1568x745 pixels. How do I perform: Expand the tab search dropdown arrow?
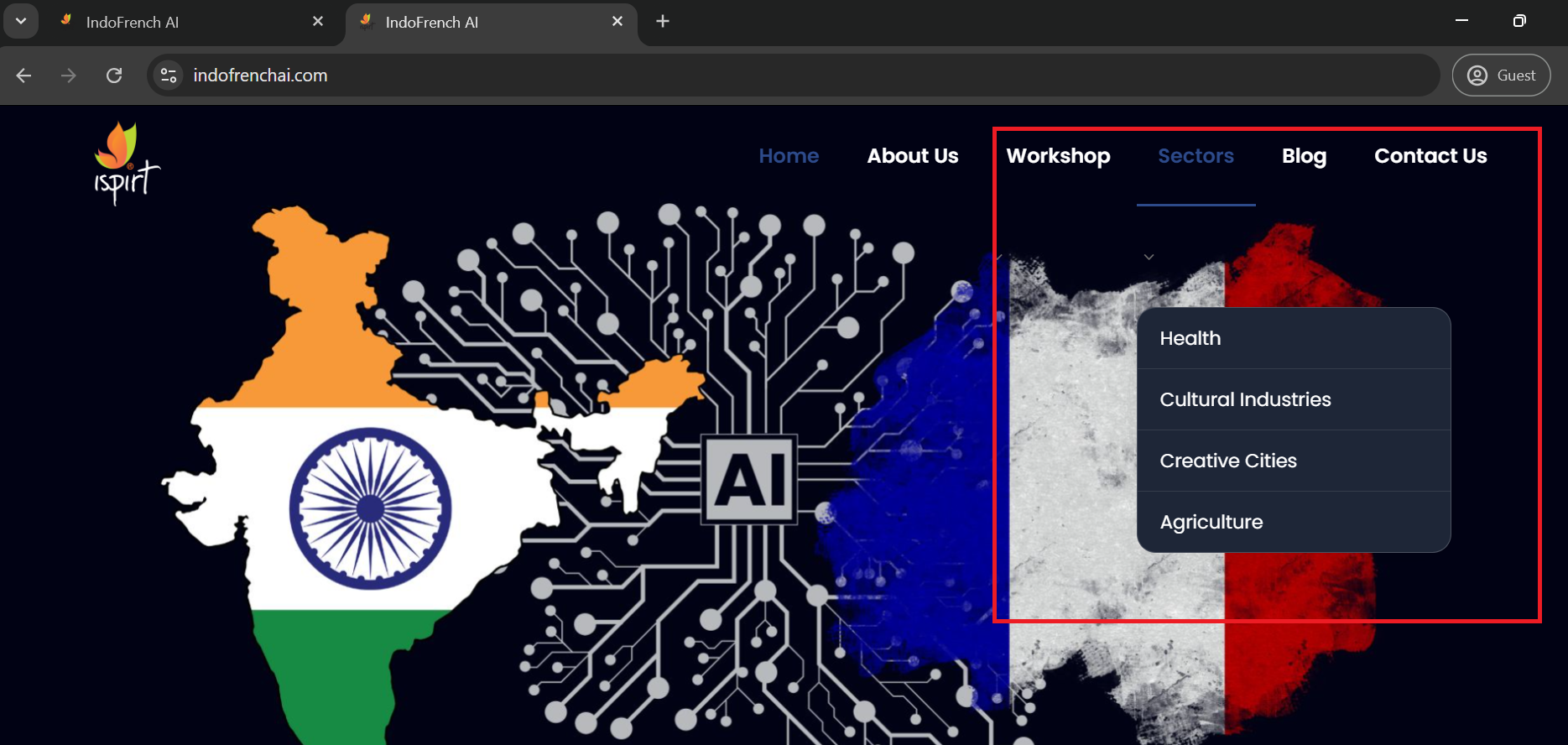21,21
